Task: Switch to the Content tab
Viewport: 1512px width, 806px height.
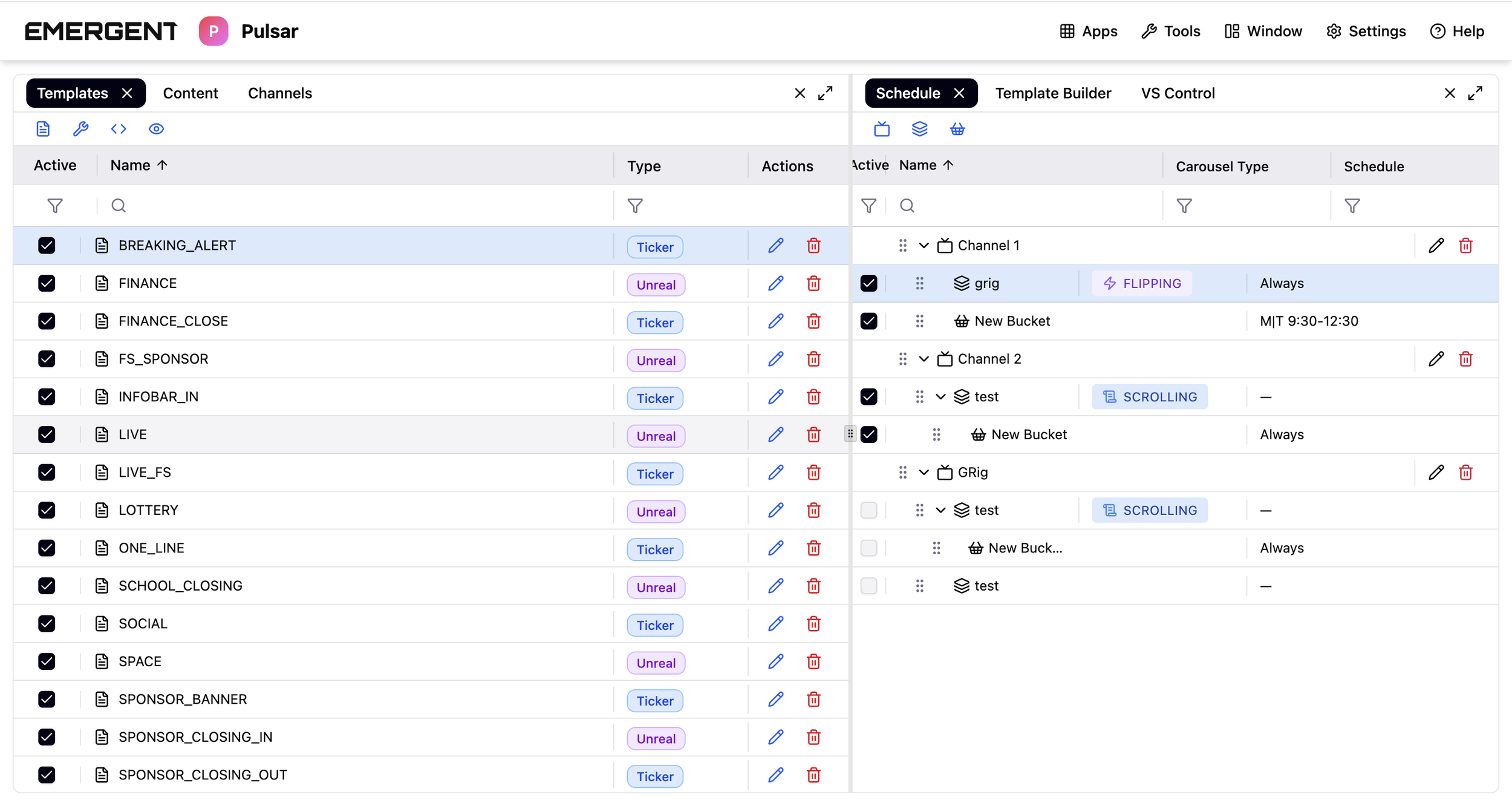Action: pos(191,93)
